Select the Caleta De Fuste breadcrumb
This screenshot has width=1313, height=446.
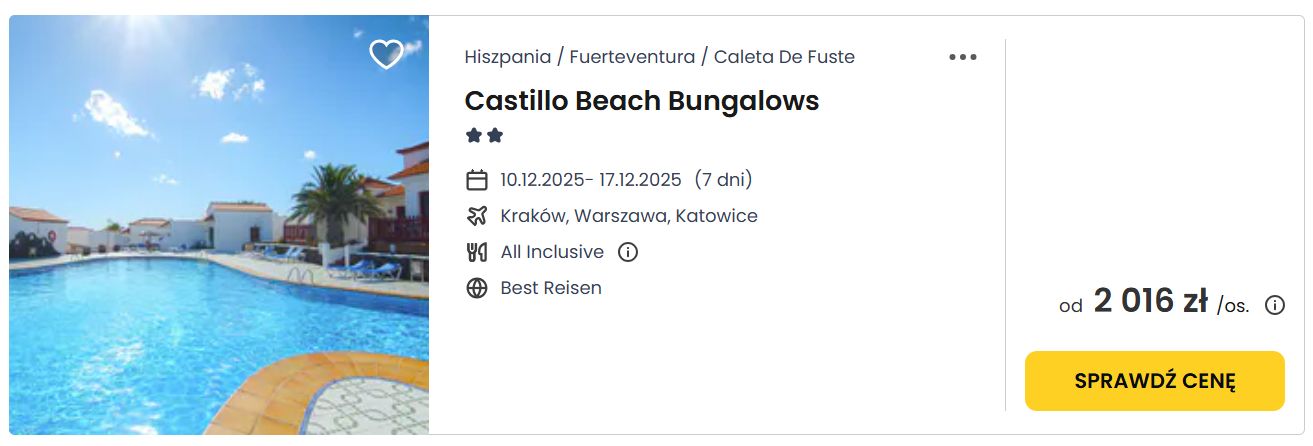[784, 57]
